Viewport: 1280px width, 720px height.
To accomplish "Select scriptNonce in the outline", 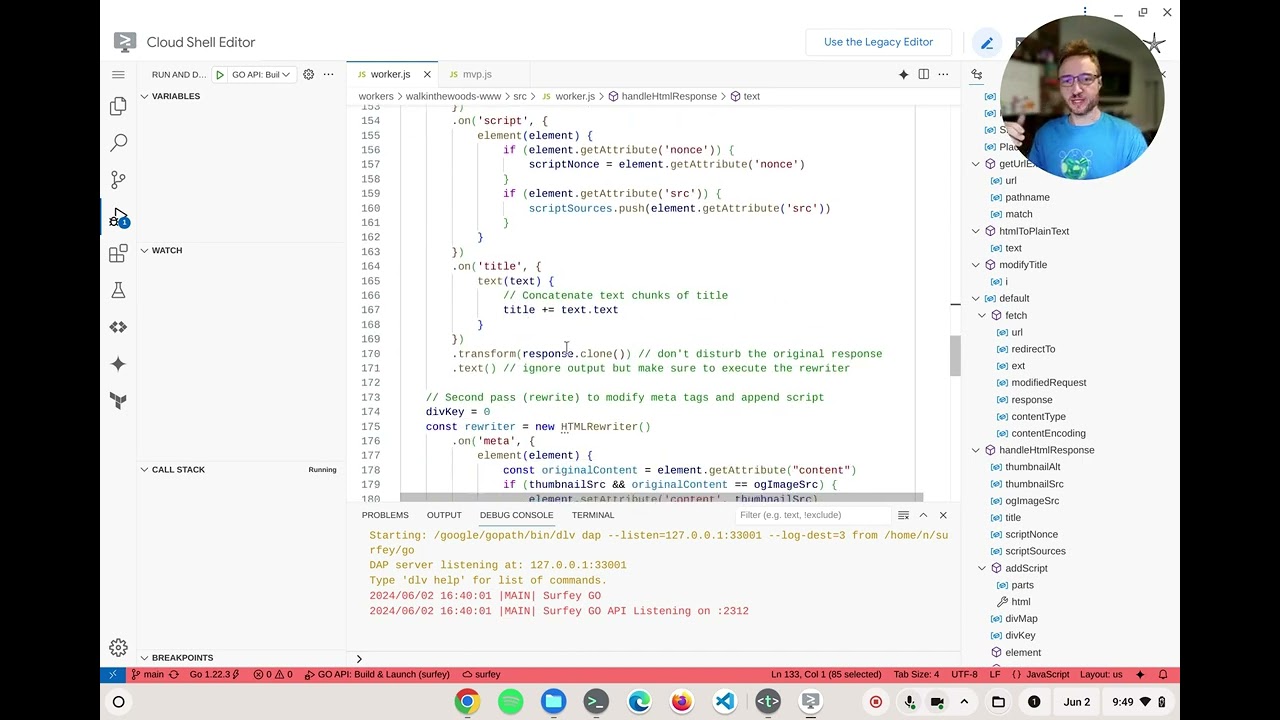I will pyautogui.click(x=1031, y=534).
